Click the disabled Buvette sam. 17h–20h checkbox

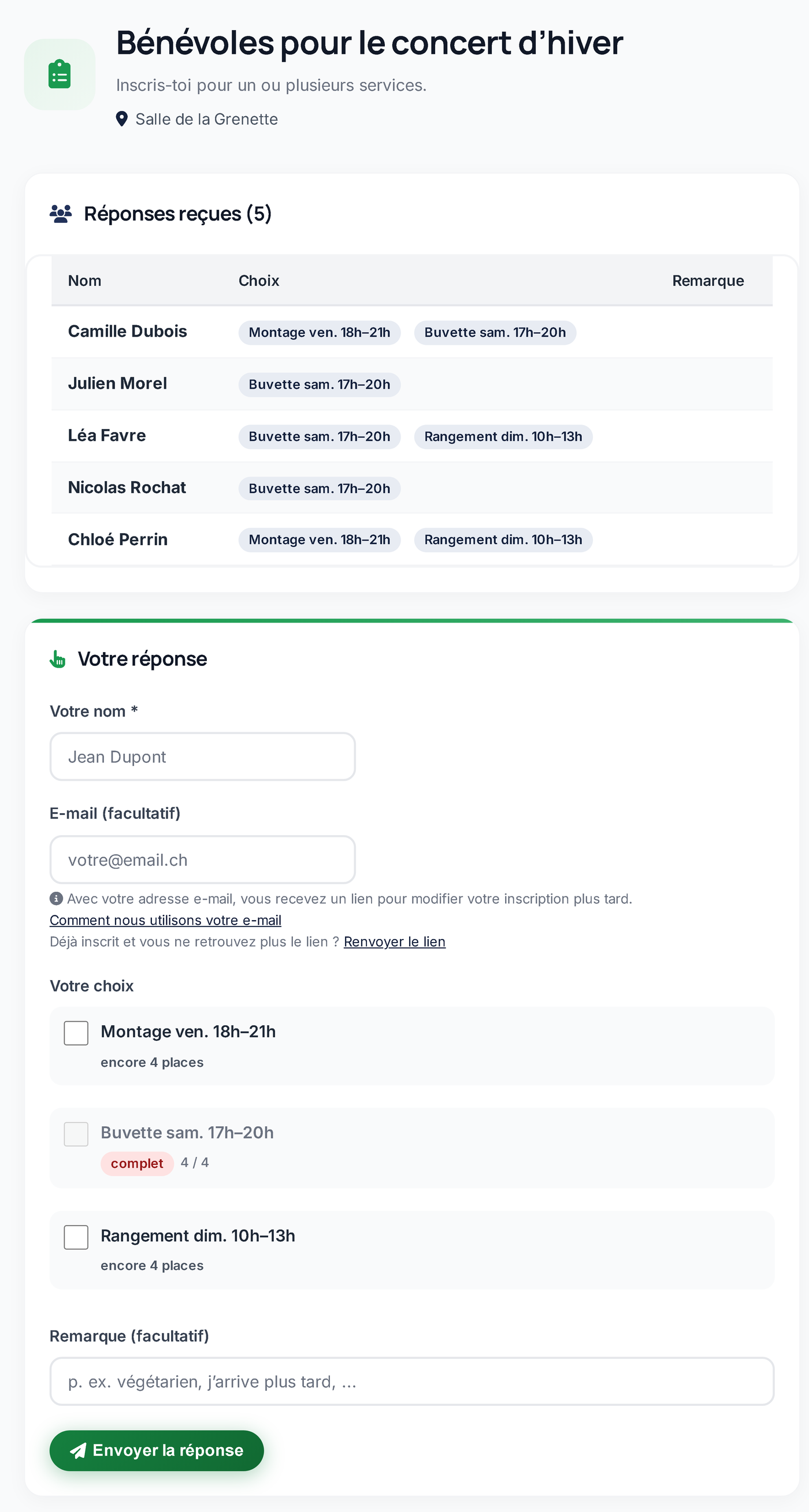pyautogui.click(x=76, y=1135)
